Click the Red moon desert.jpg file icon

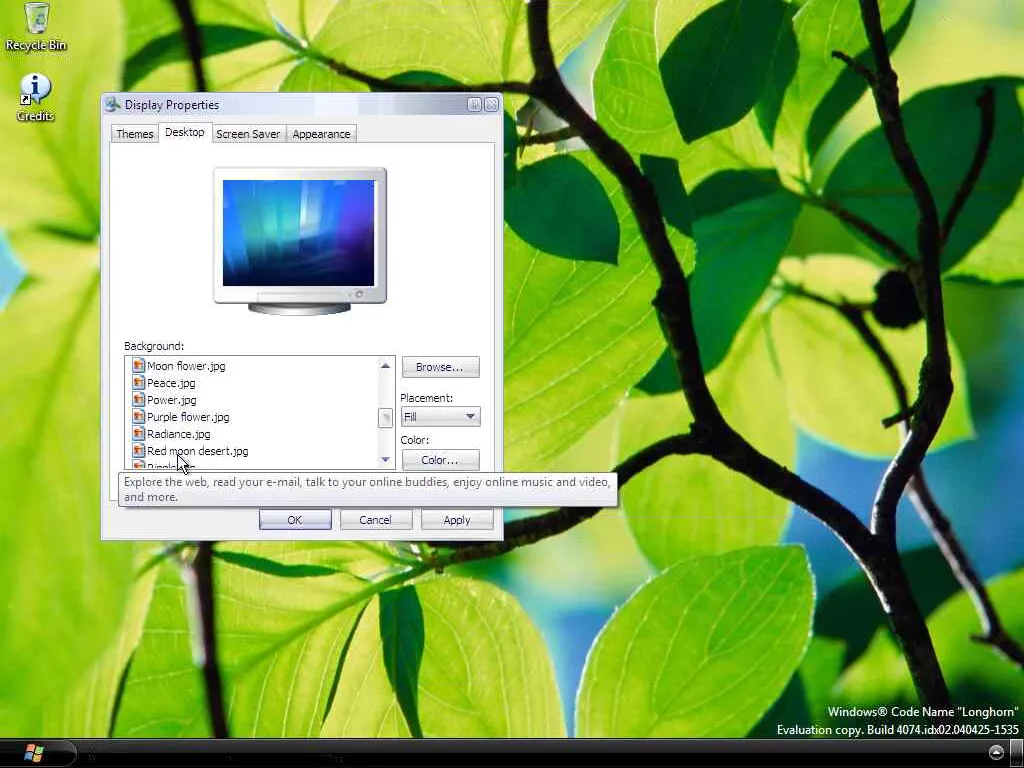click(x=138, y=451)
